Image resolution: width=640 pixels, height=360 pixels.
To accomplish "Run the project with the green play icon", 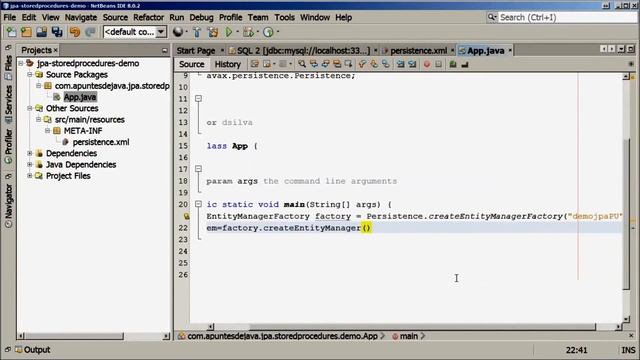I will tap(229, 32).
